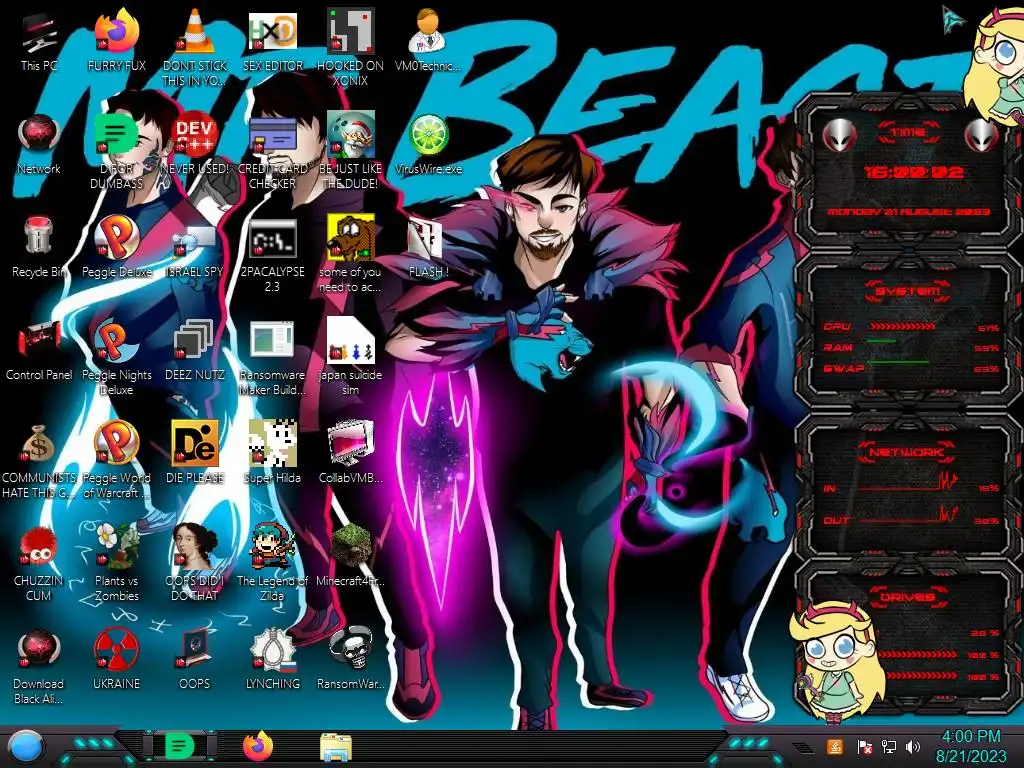Screen dimensions: 1024x768
Task: Open the red flag Action Center tray icon
Action: pyautogui.click(x=864, y=746)
